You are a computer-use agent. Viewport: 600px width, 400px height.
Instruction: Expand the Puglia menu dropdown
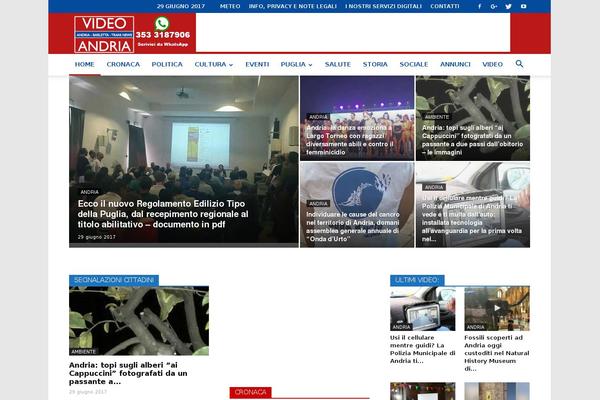click(297, 64)
